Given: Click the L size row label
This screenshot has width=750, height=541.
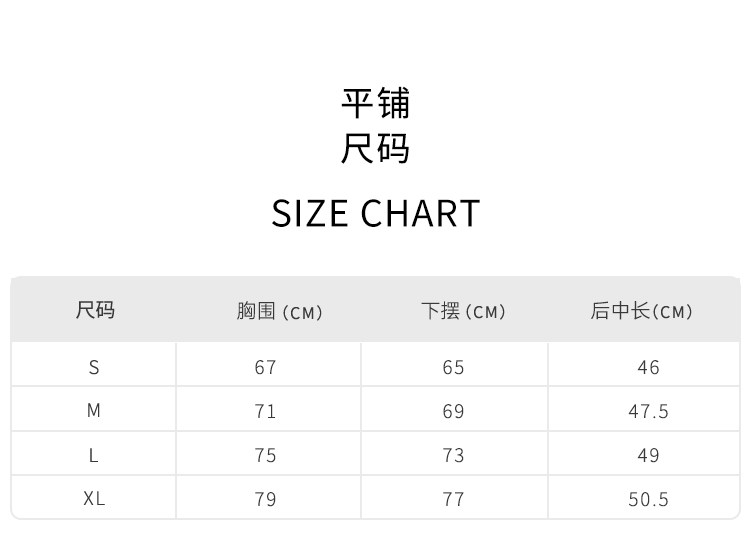Looking at the screenshot, I should click(94, 455).
